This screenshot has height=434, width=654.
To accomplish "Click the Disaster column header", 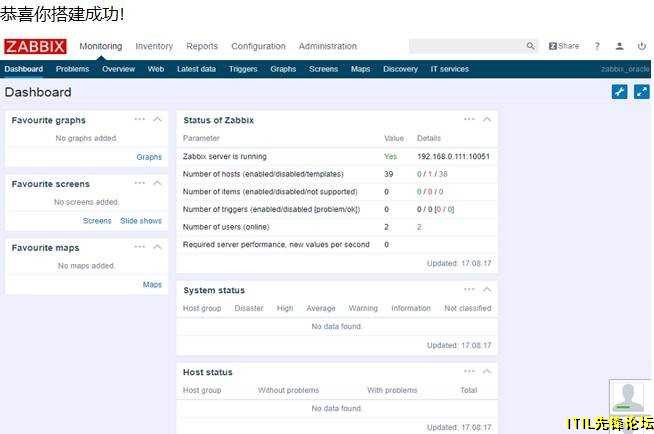I will tap(249, 309).
